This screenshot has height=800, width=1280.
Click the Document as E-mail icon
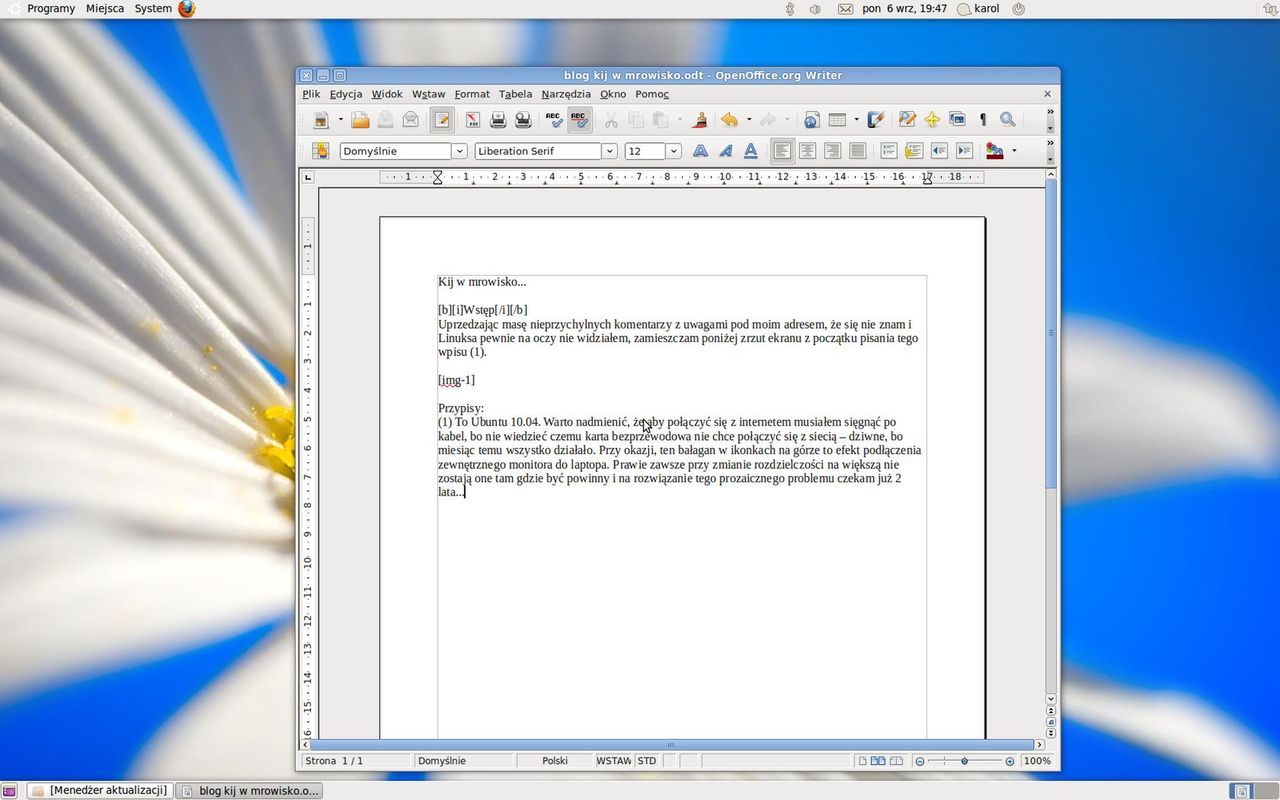click(x=410, y=120)
